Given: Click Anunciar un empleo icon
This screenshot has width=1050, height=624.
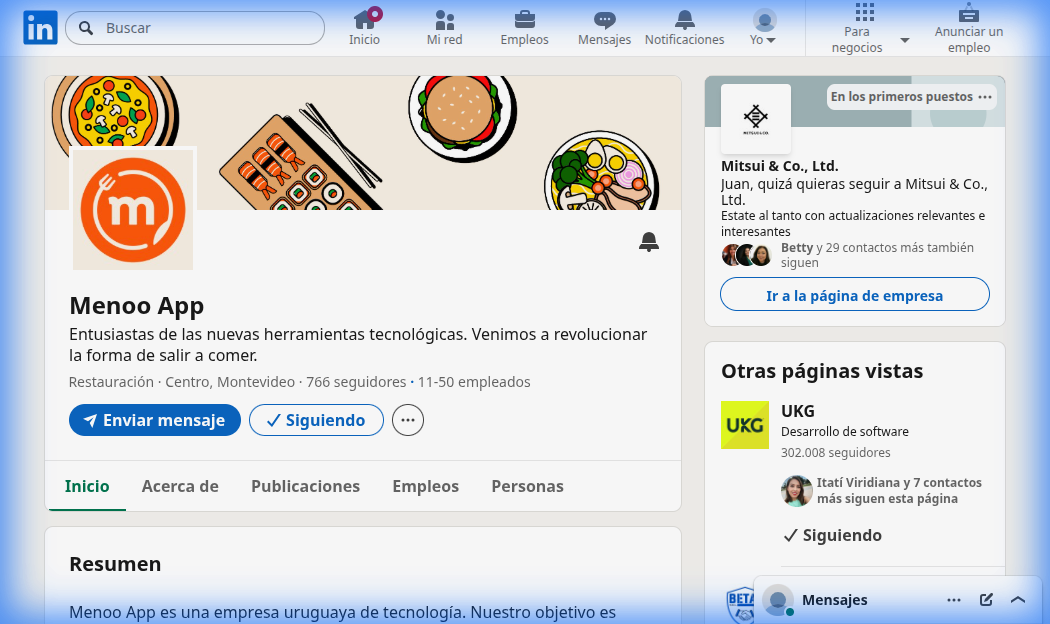Looking at the screenshot, I should click(969, 13).
